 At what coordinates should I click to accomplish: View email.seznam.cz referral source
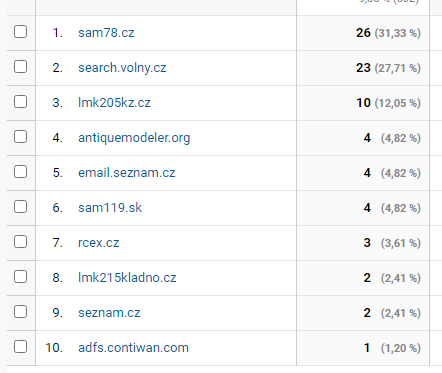click(127, 173)
